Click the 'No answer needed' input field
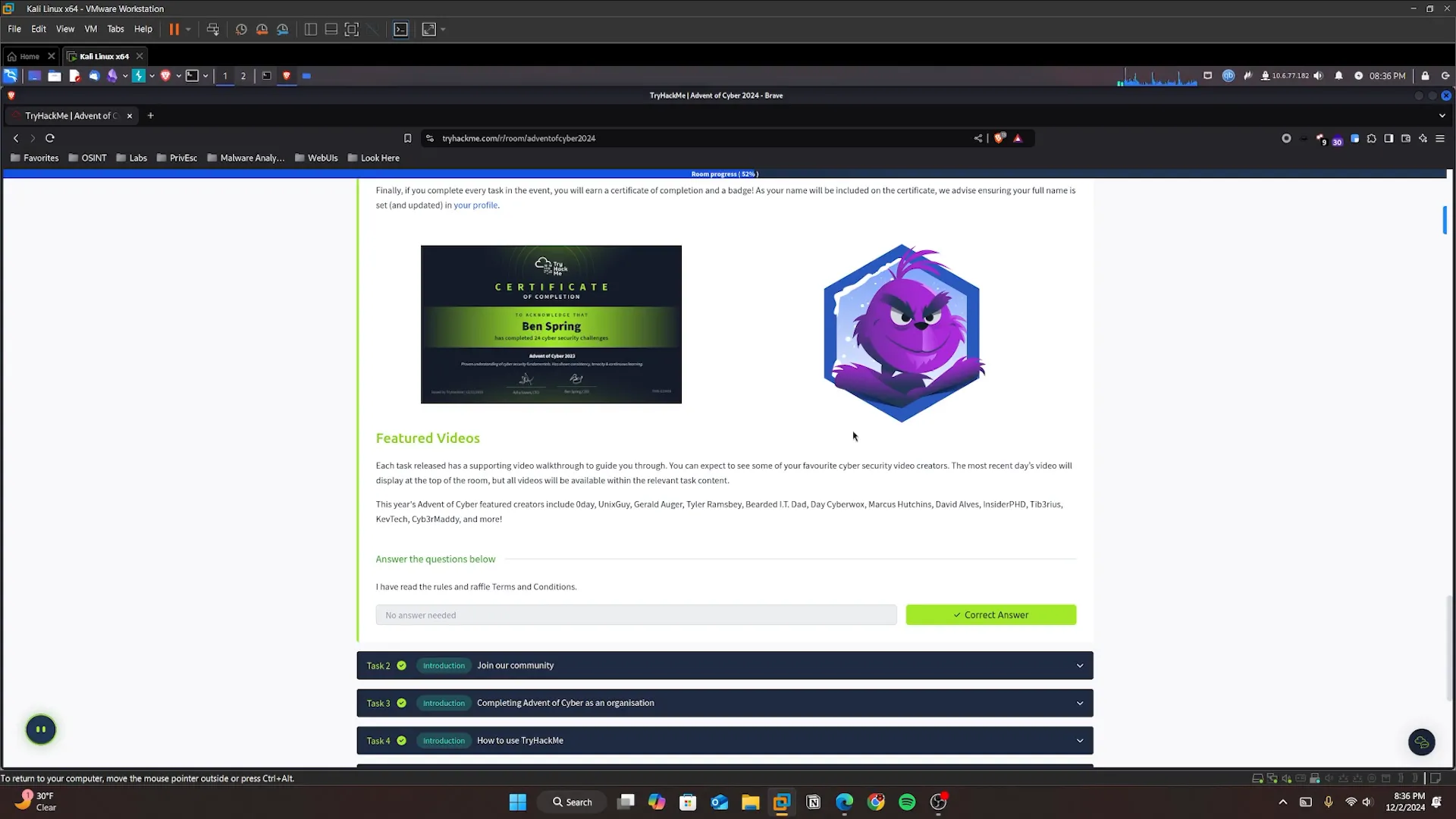 (636, 615)
